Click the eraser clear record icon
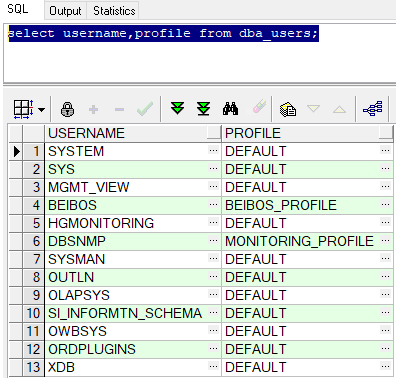 (259, 107)
